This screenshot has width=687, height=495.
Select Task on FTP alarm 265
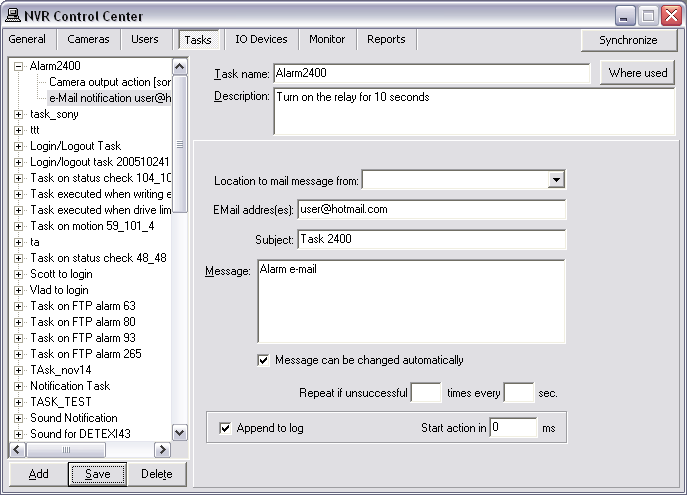(x=85, y=354)
